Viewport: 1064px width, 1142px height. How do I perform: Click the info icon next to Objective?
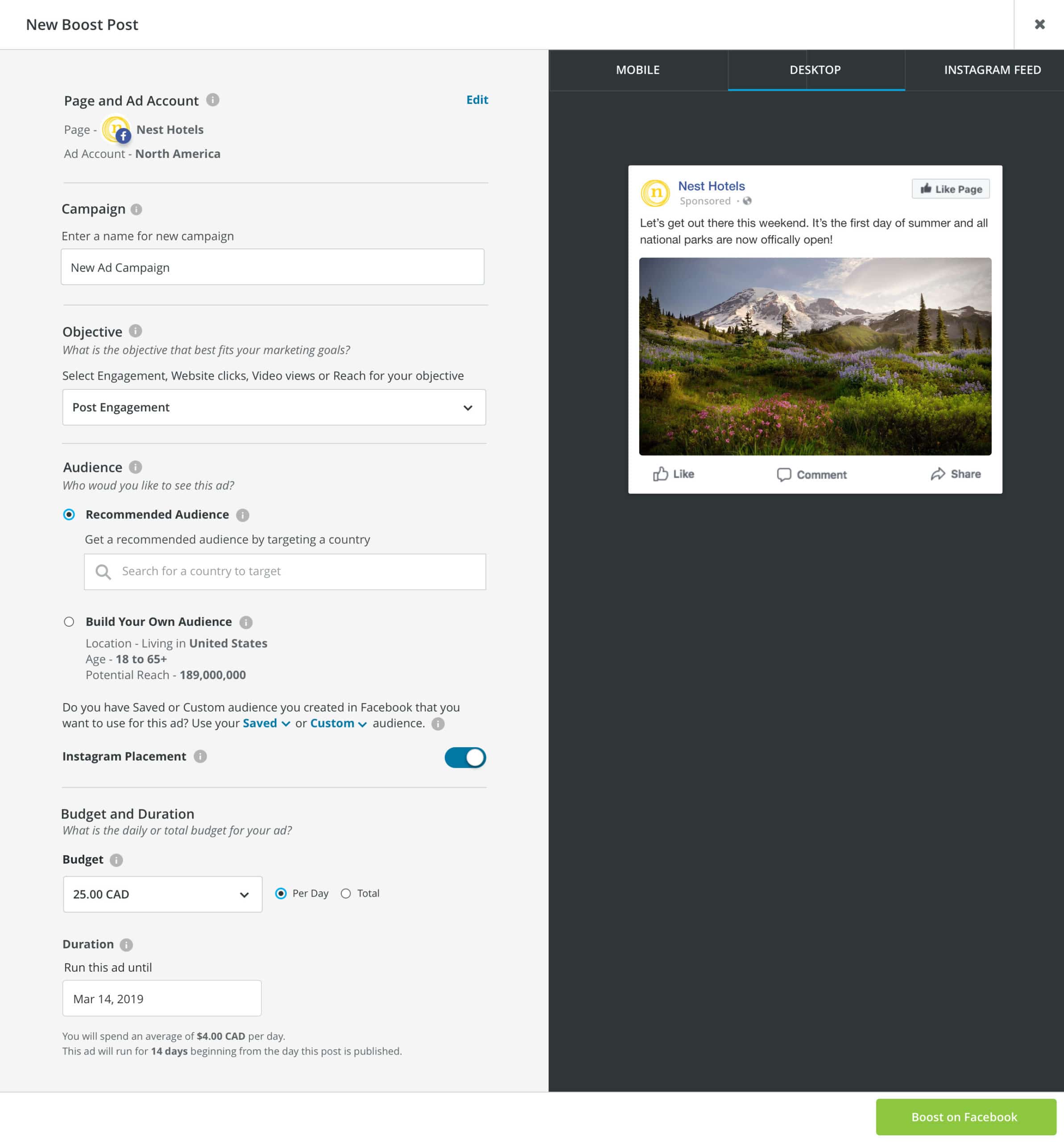(x=133, y=330)
